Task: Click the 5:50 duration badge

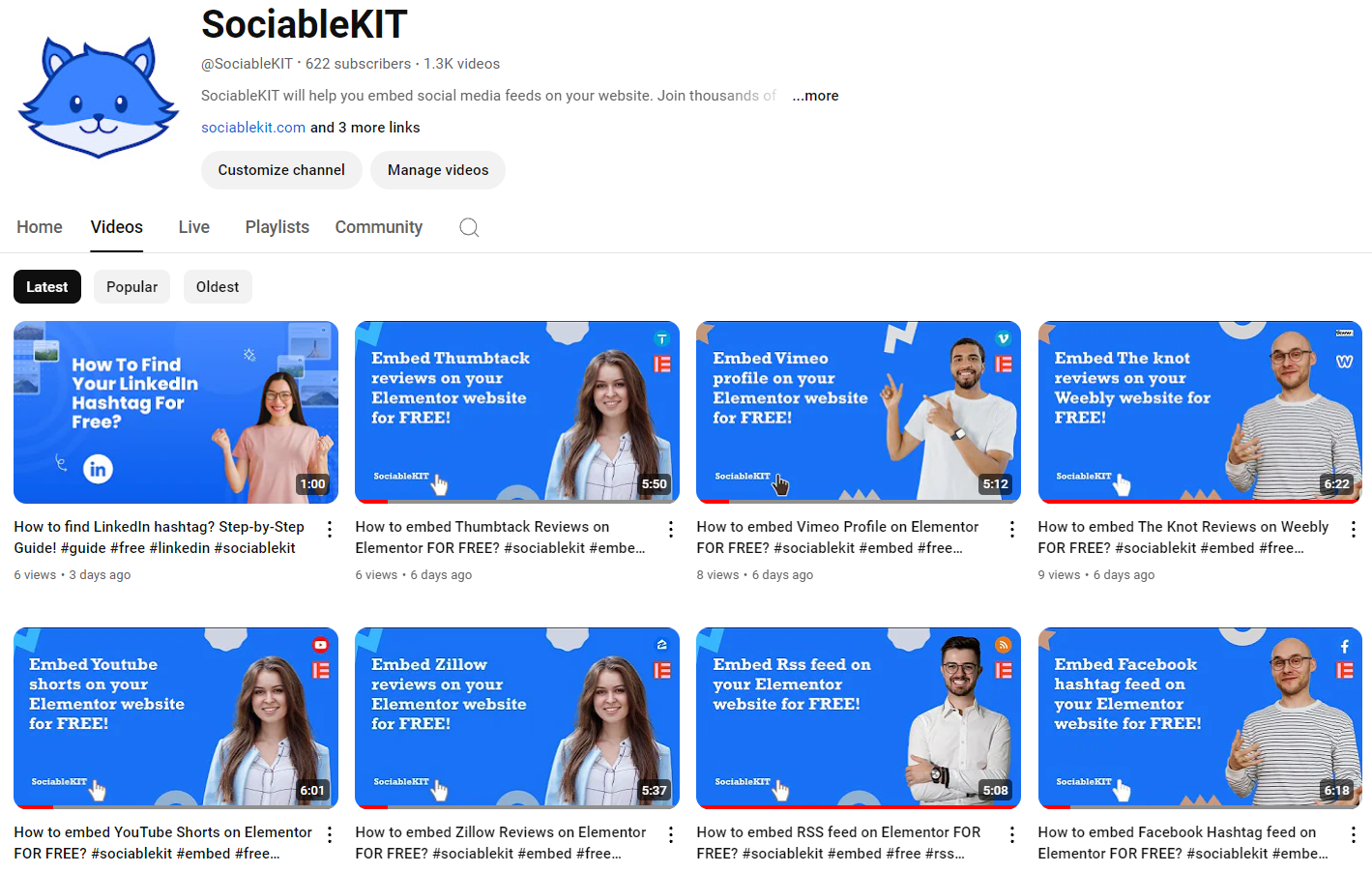Action: (655, 484)
